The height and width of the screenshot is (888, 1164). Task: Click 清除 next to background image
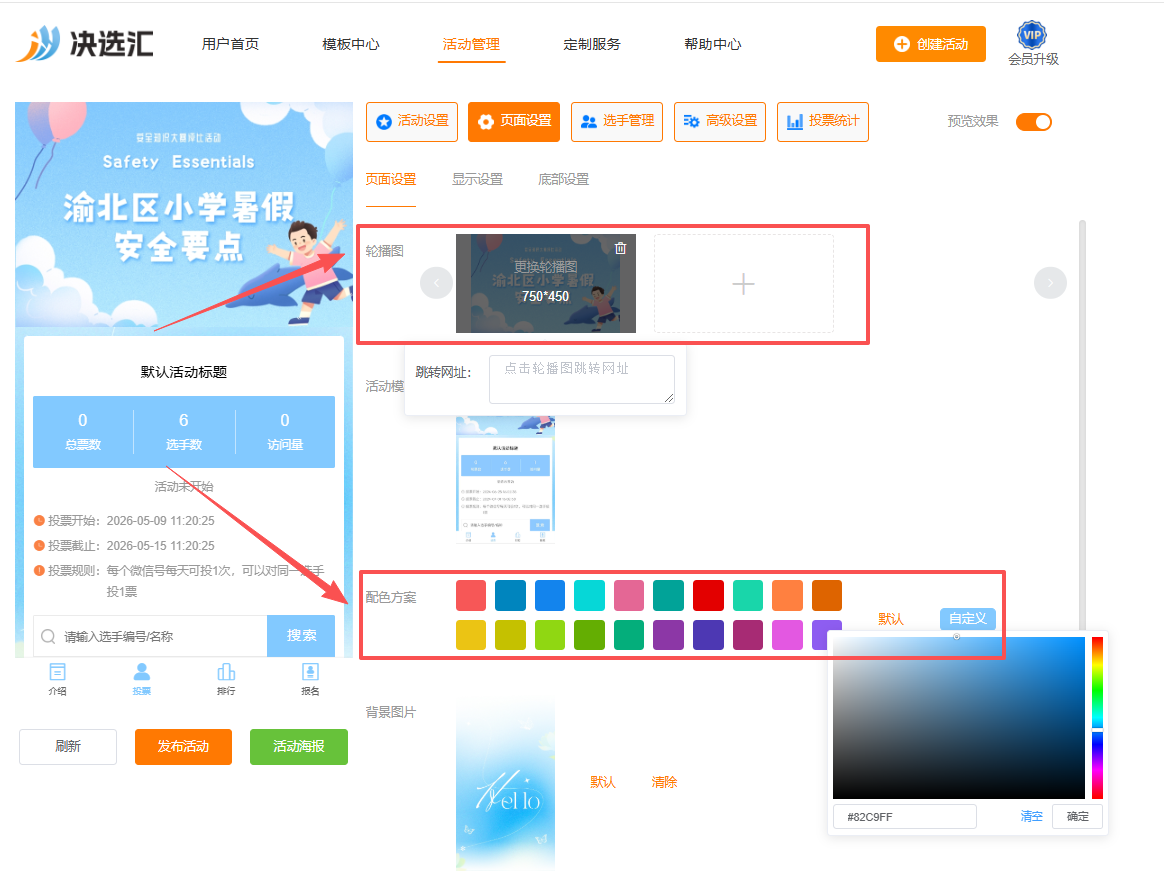point(664,782)
